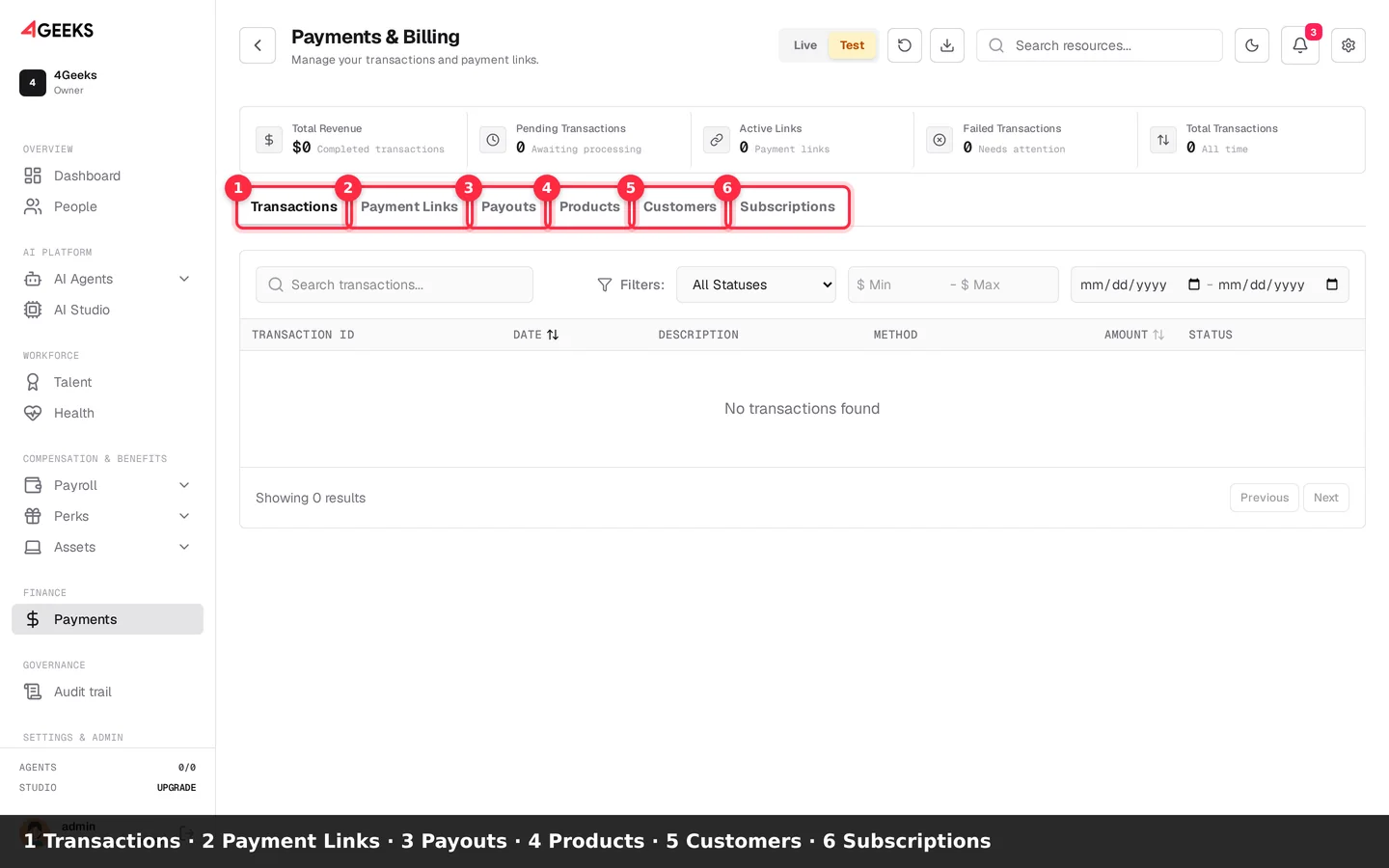The width and height of the screenshot is (1389, 868).
Task: Select the Payouts tab
Action: 508,206
